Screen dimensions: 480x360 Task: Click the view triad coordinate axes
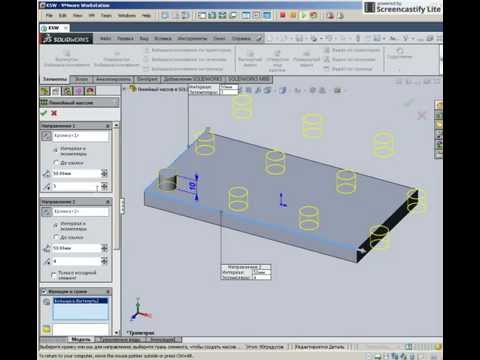tap(140, 310)
